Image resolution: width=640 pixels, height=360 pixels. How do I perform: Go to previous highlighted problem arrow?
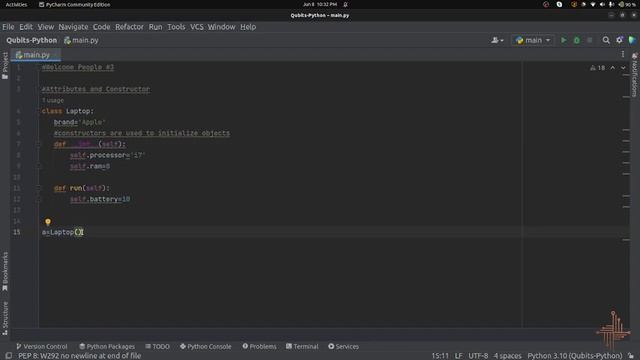coord(613,68)
